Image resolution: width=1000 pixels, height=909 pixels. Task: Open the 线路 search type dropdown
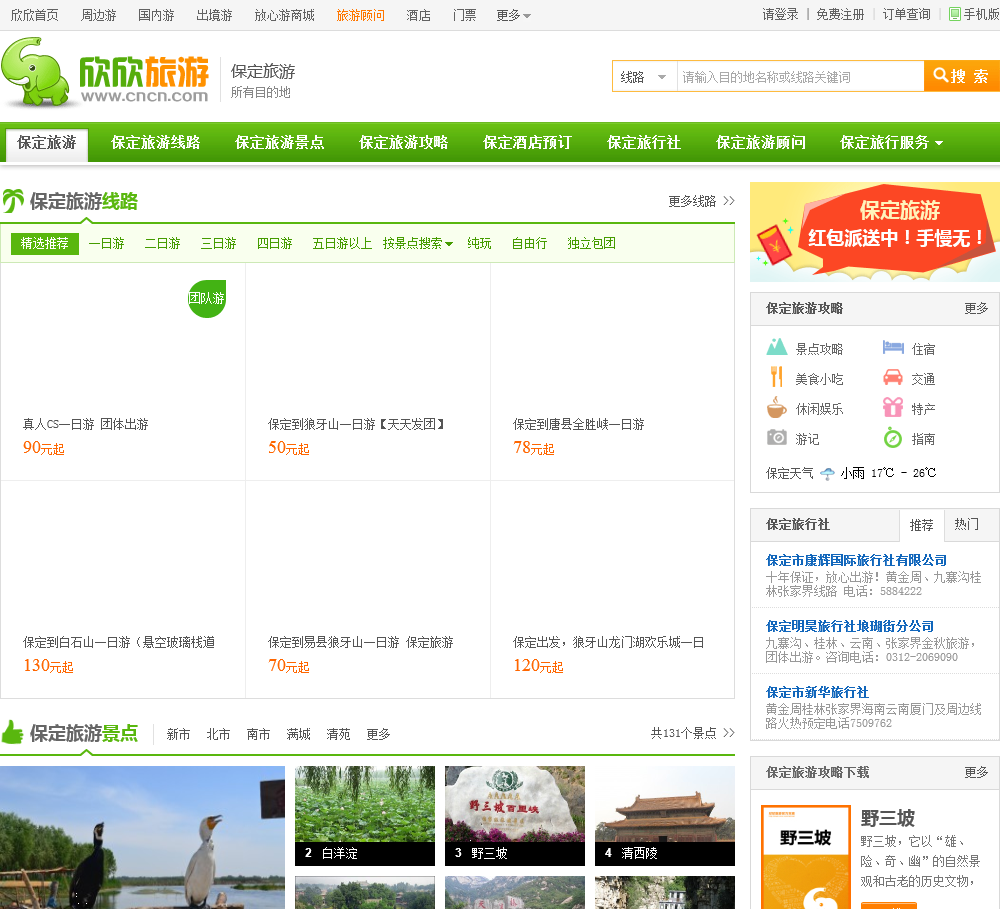coord(644,77)
